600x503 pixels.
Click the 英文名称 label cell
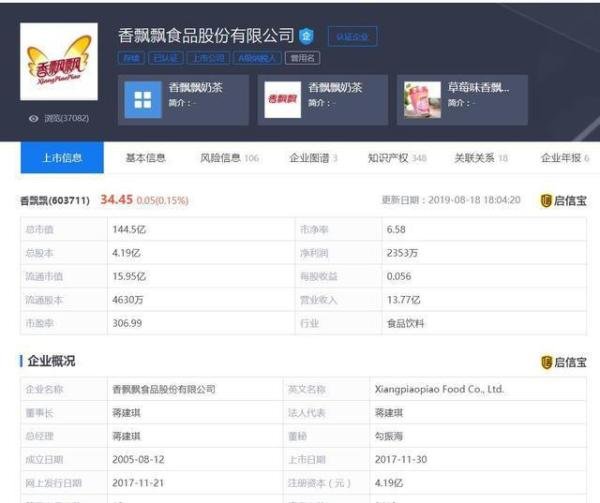click(x=326, y=389)
